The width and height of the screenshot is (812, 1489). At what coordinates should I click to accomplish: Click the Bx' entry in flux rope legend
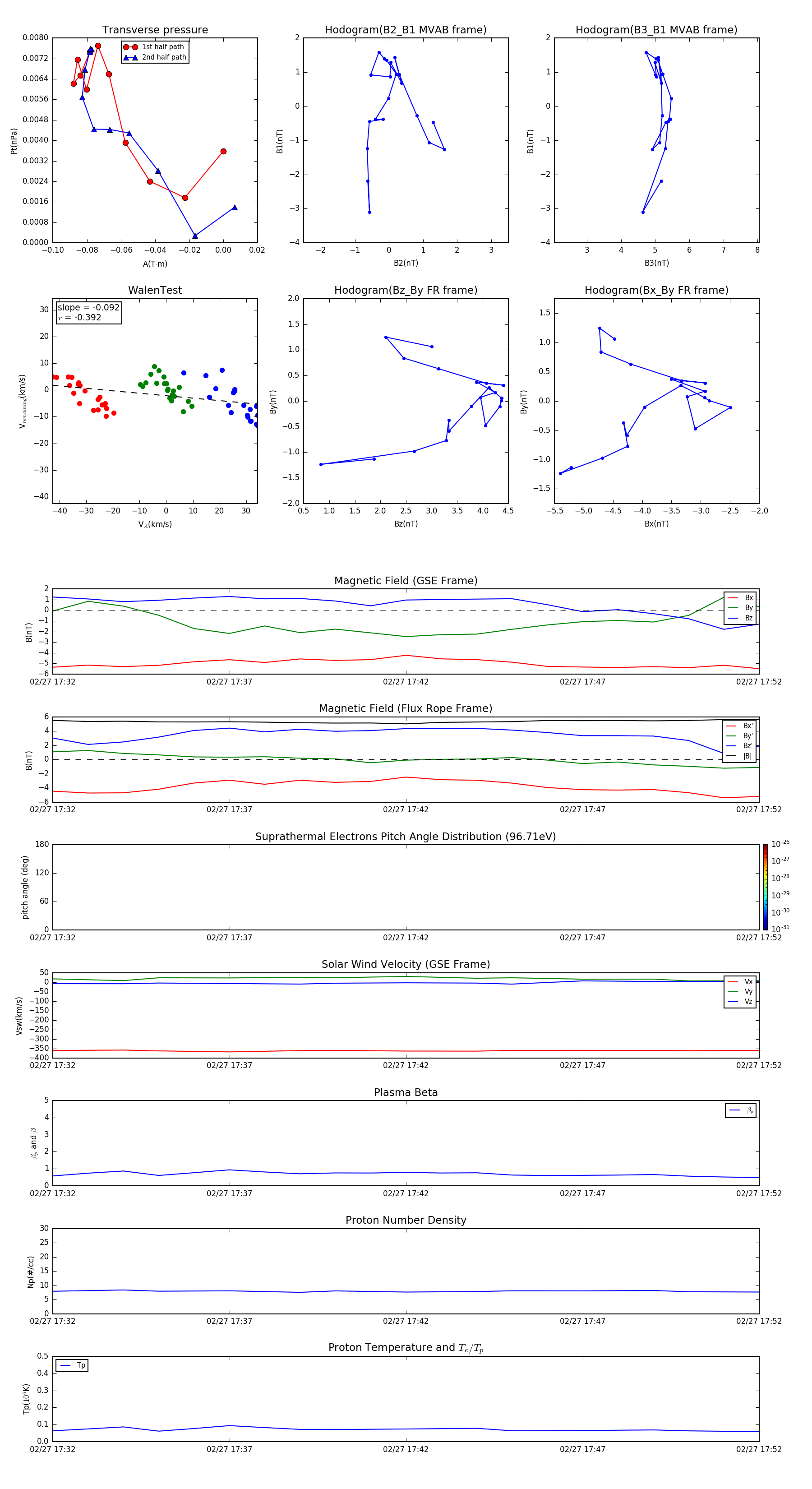(x=739, y=726)
